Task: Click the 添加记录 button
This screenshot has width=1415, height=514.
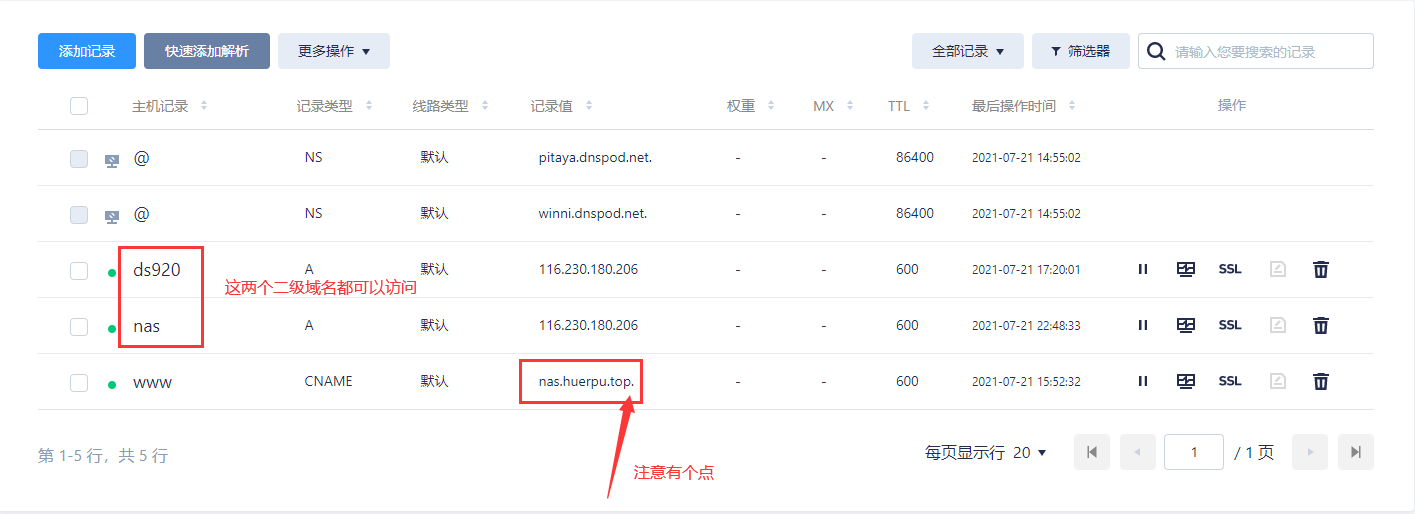Action: 86,51
